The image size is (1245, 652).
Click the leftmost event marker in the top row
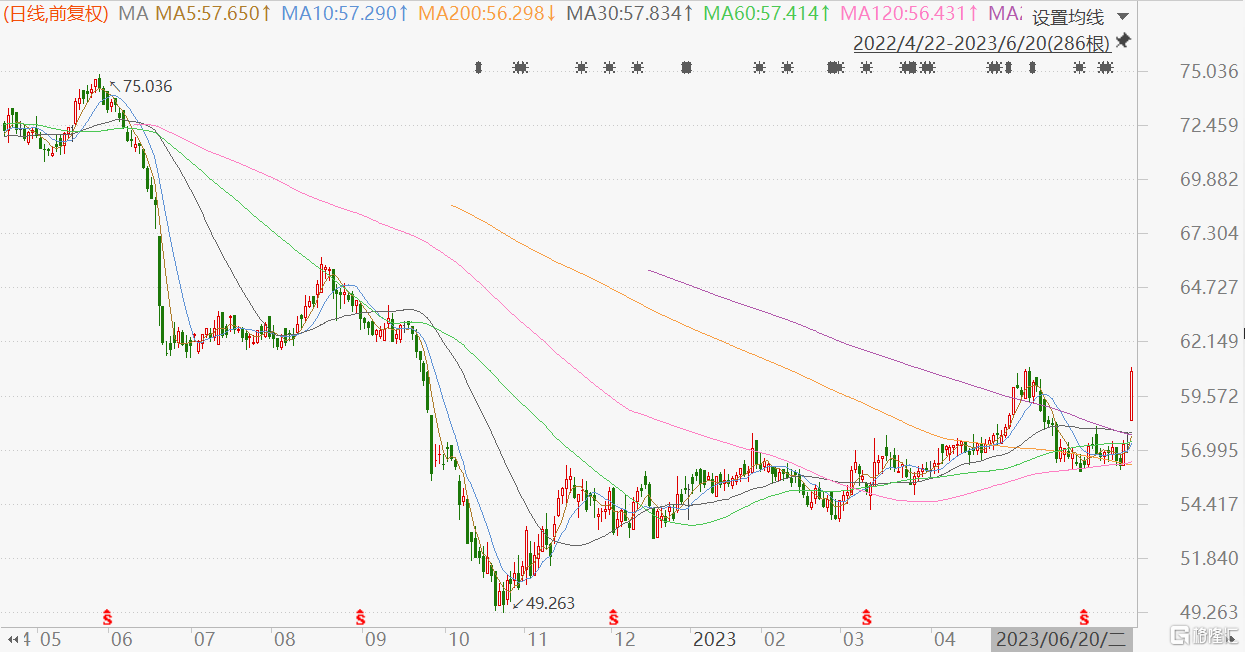[478, 68]
